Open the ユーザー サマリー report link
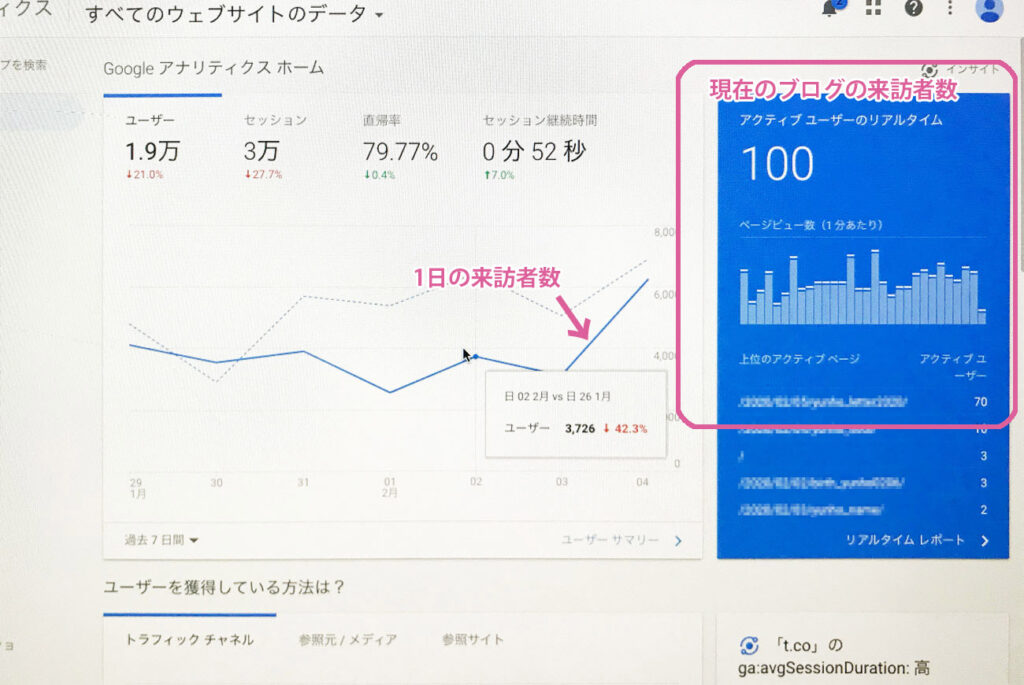1024x685 pixels. (609, 540)
